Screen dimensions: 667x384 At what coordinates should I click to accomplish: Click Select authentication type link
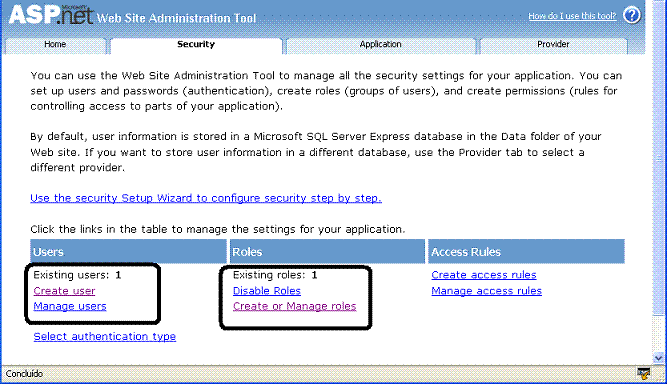click(x=105, y=336)
